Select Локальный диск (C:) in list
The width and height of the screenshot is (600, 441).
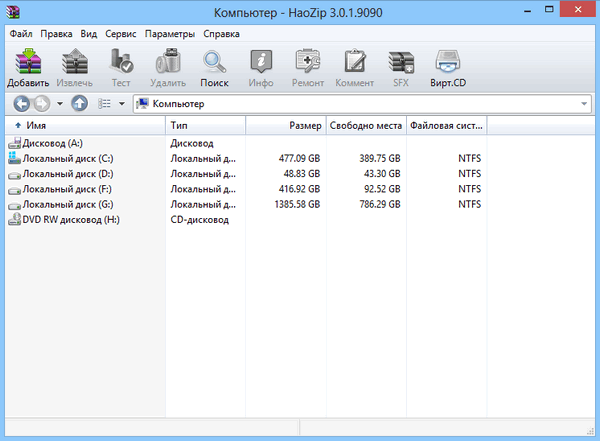click(68, 158)
